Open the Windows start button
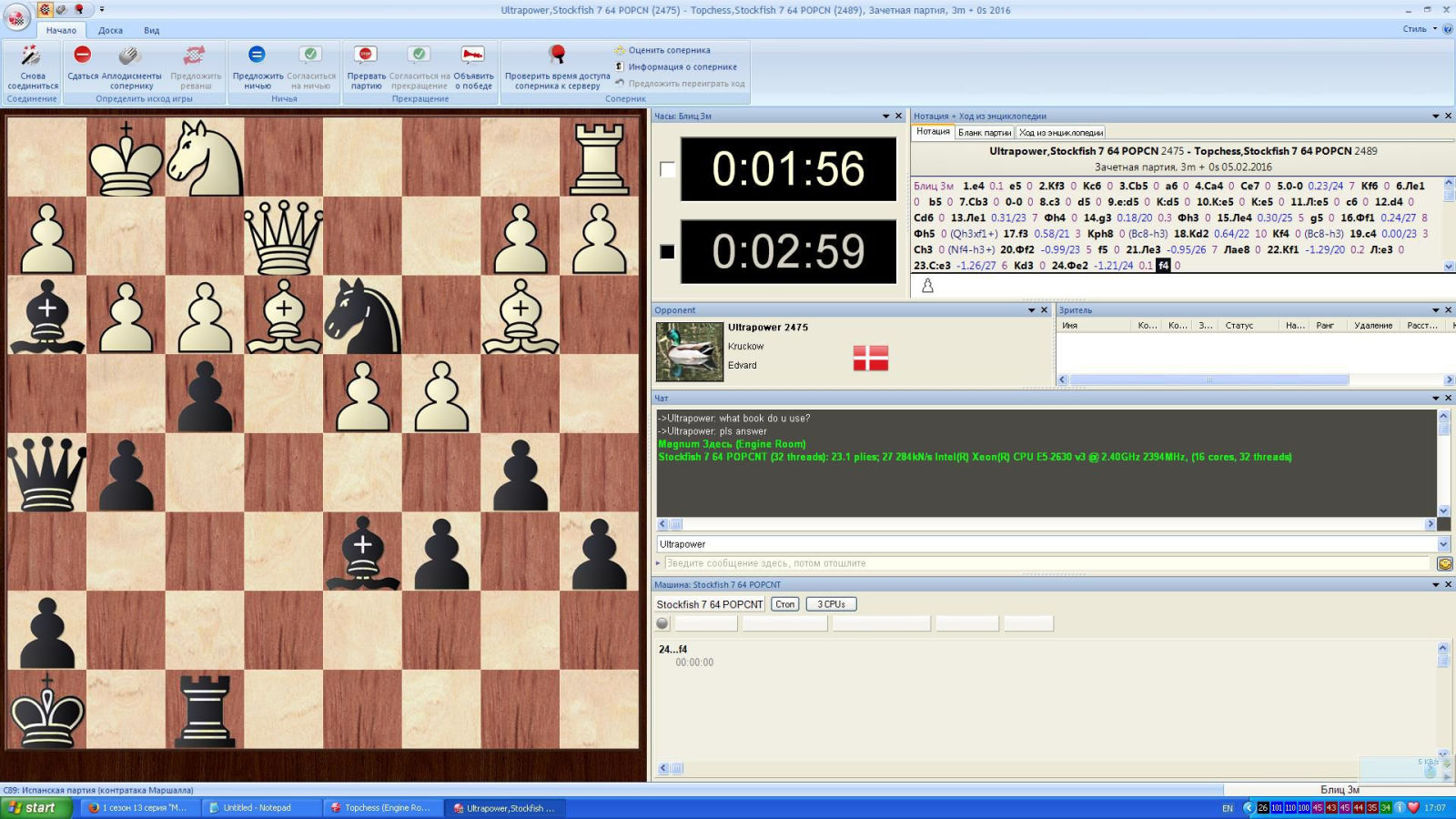The image size is (1456, 819). pos(36,807)
